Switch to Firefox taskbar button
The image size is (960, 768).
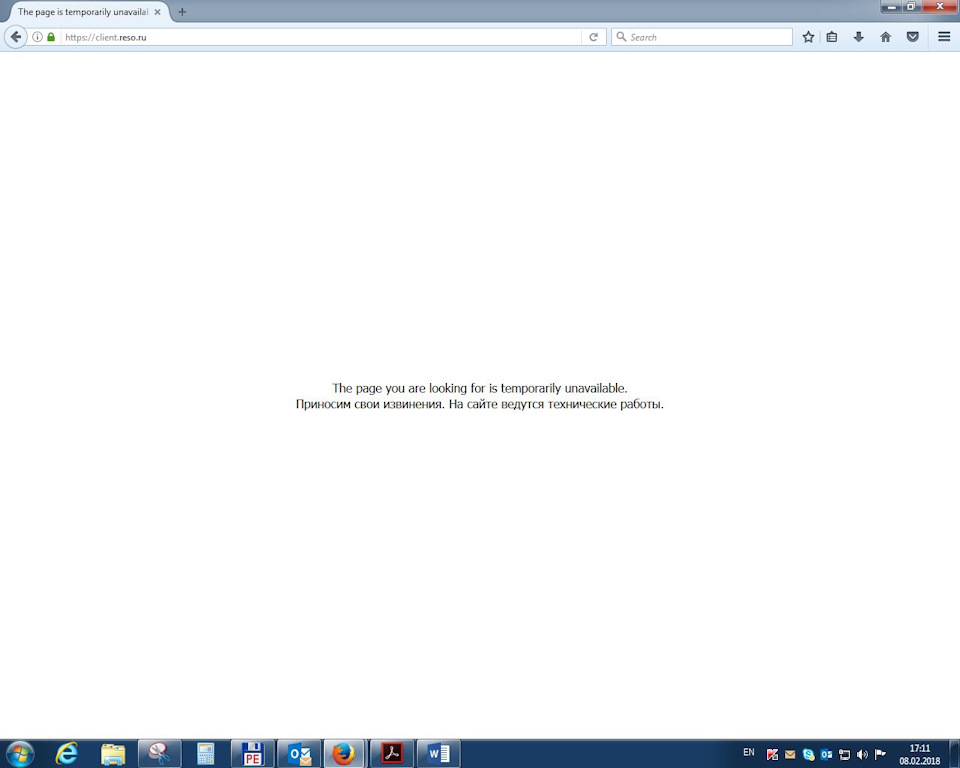(x=345, y=753)
